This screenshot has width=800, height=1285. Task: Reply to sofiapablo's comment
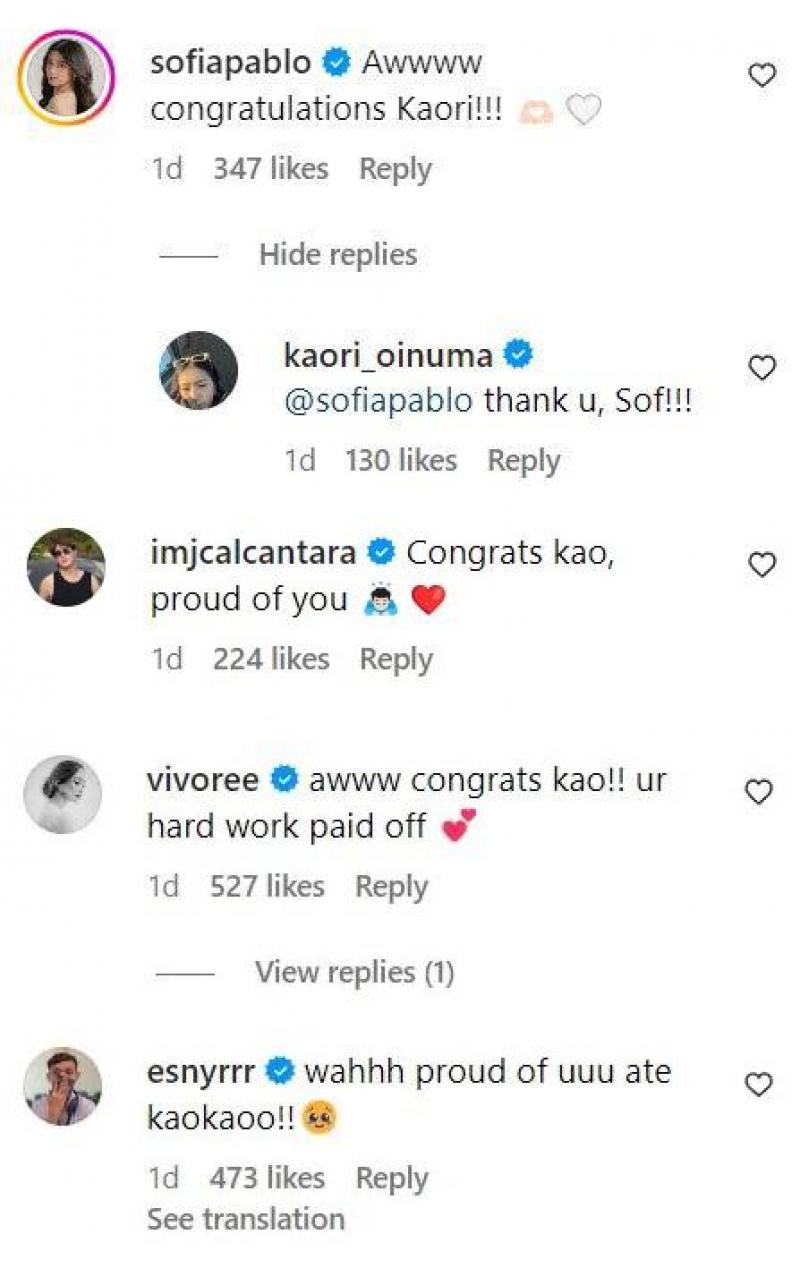[396, 169]
